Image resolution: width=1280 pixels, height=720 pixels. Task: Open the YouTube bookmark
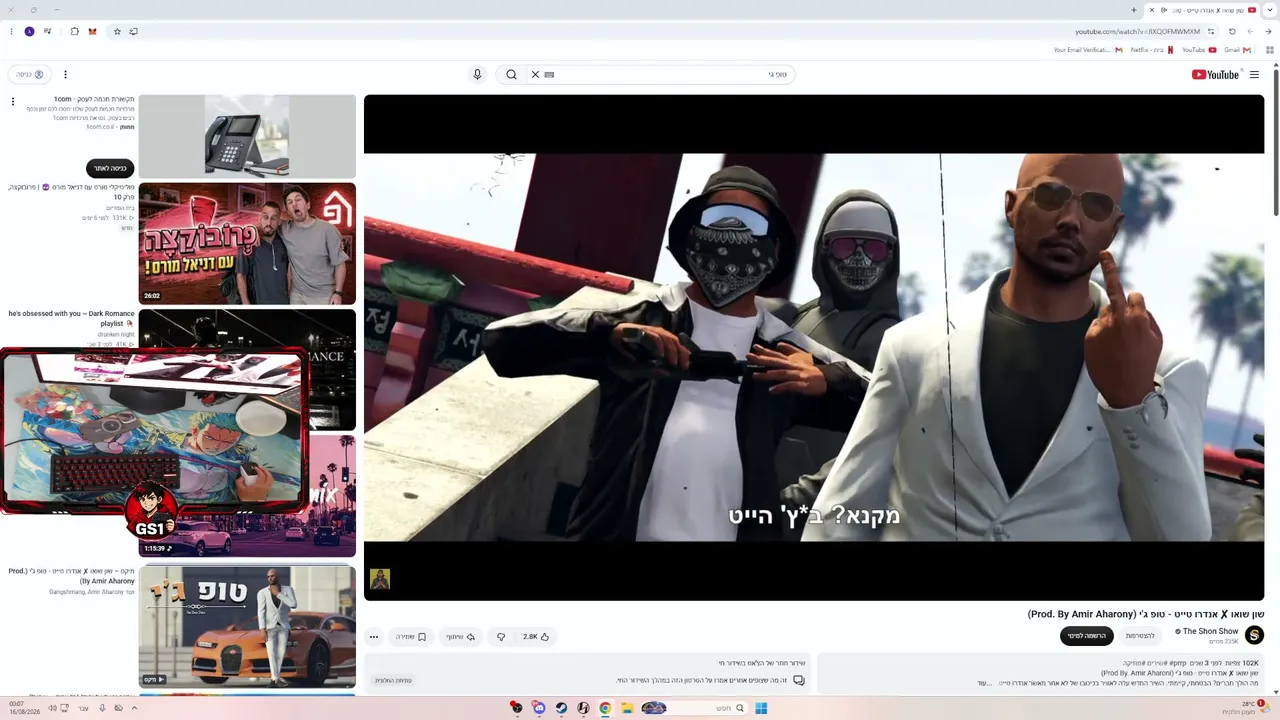tap(1199, 50)
